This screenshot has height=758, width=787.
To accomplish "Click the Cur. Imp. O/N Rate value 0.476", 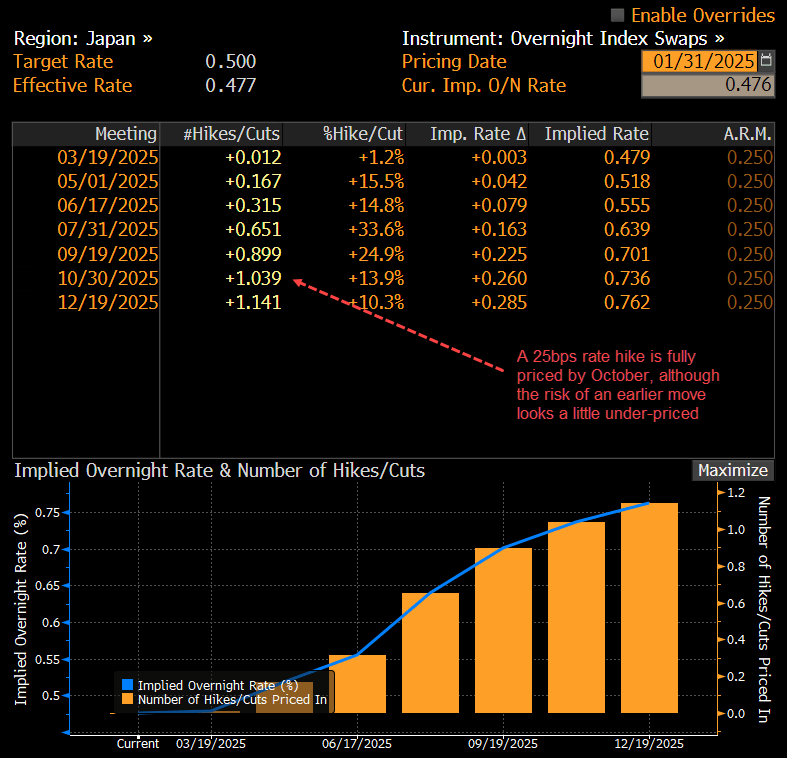I will pyautogui.click(x=708, y=85).
